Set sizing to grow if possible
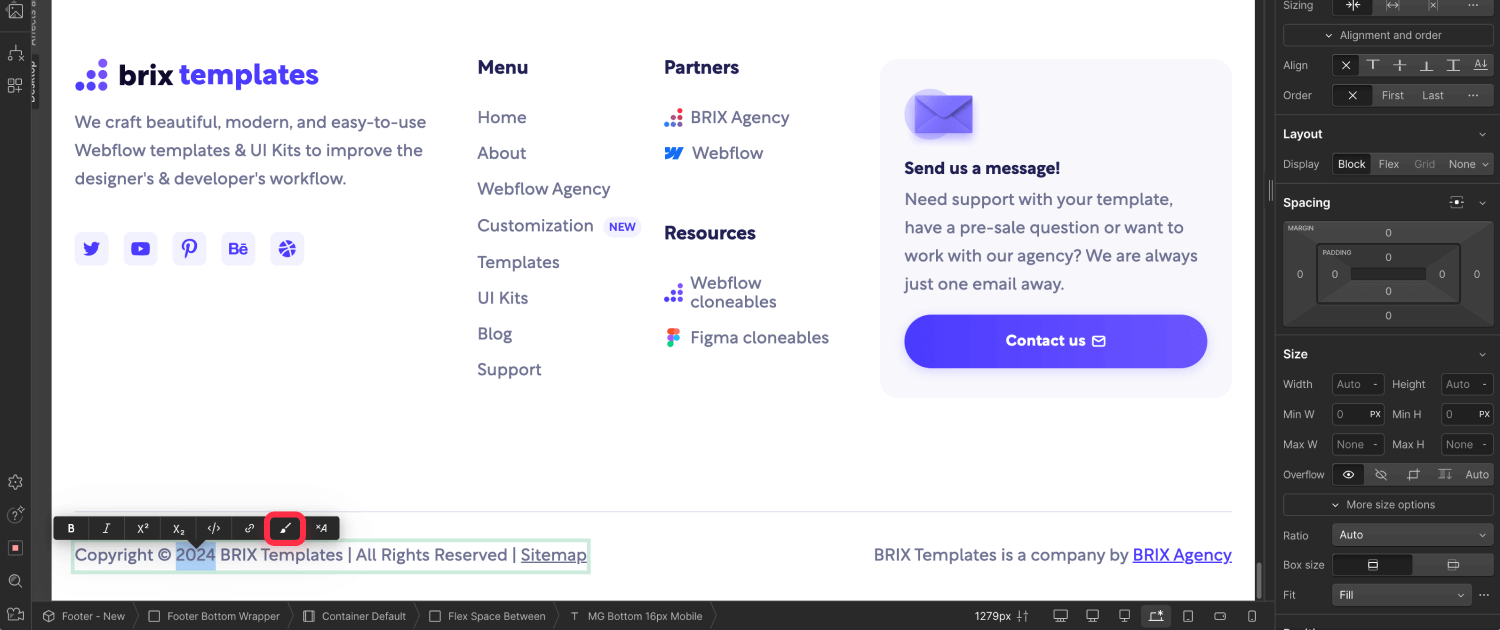This screenshot has height=630, width=1500. pos(1392,5)
